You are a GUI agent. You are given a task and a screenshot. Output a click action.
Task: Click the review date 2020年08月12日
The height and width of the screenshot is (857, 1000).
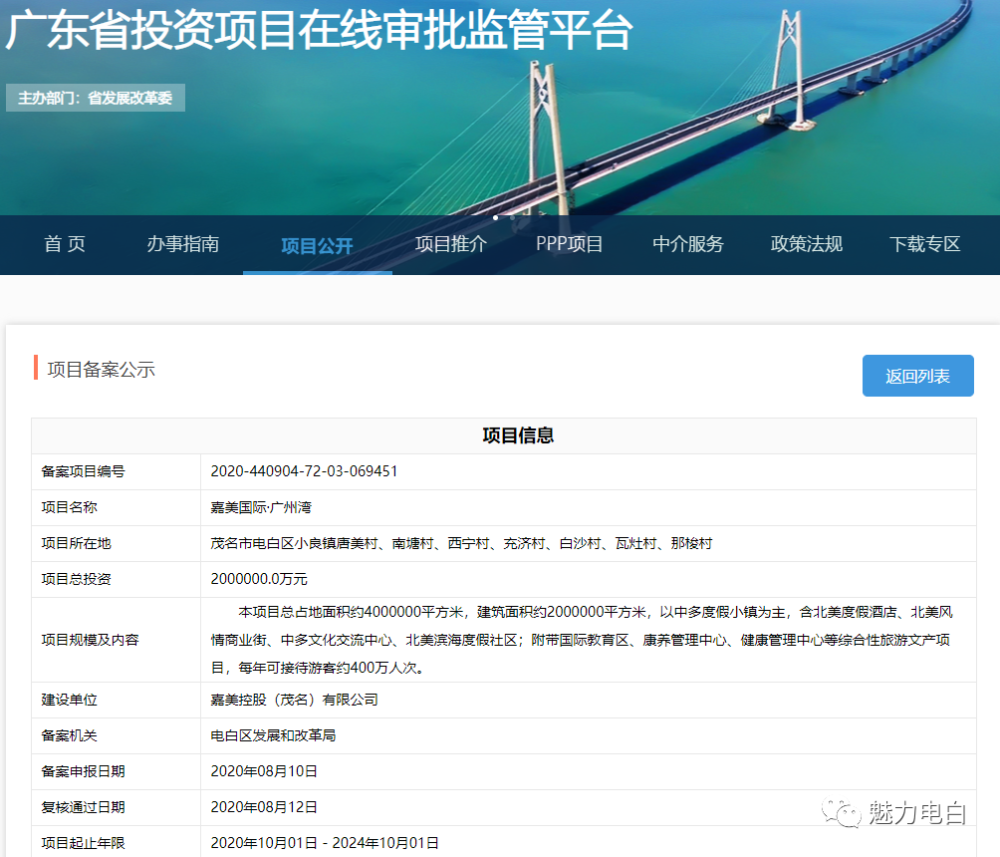point(264,807)
